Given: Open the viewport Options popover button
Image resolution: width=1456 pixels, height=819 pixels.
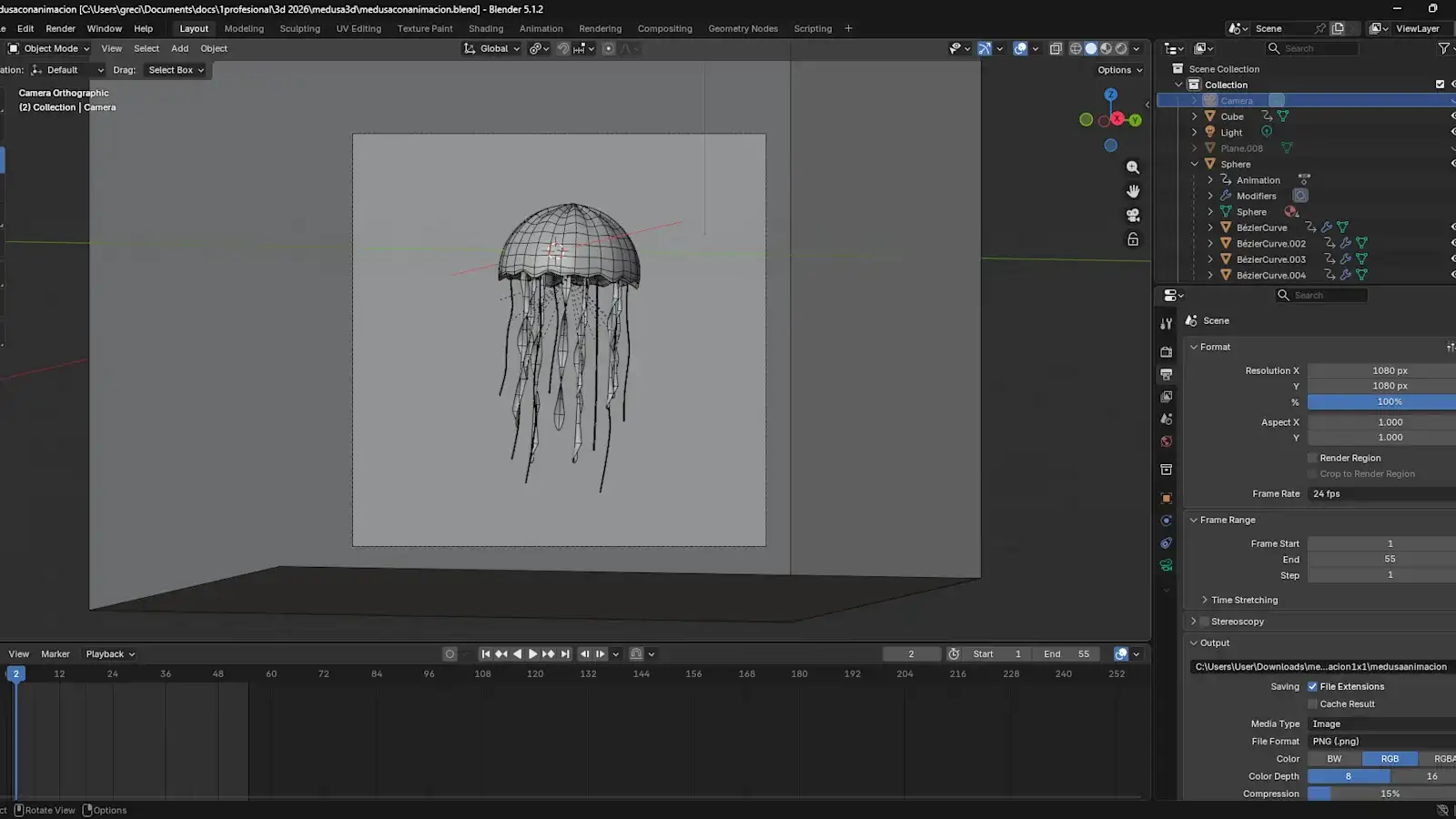Looking at the screenshot, I should click(x=1119, y=70).
